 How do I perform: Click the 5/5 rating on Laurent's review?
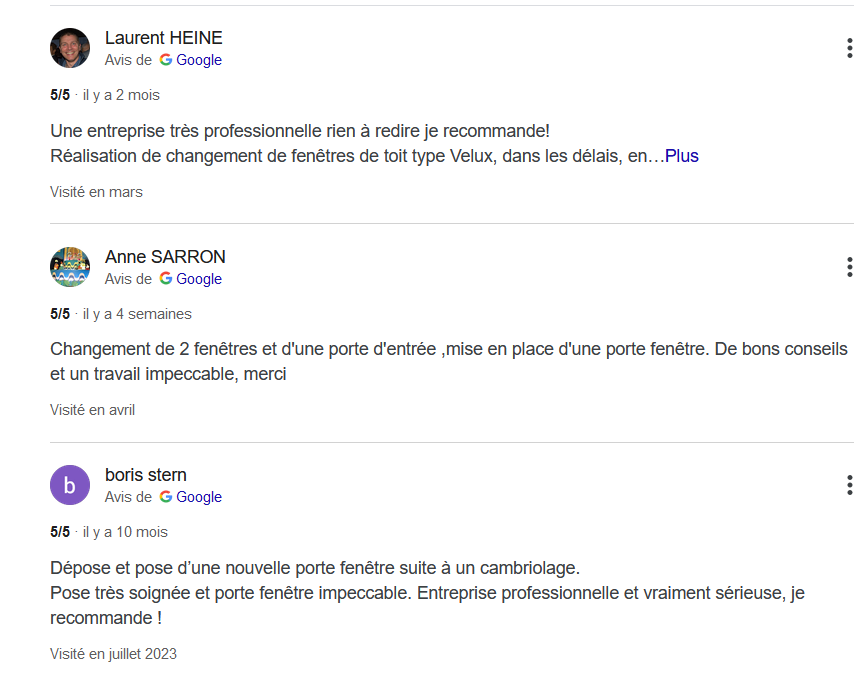tap(60, 95)
